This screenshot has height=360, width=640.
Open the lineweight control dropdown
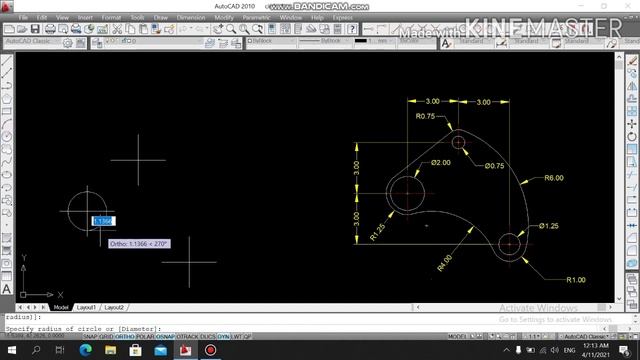(374, 42)
